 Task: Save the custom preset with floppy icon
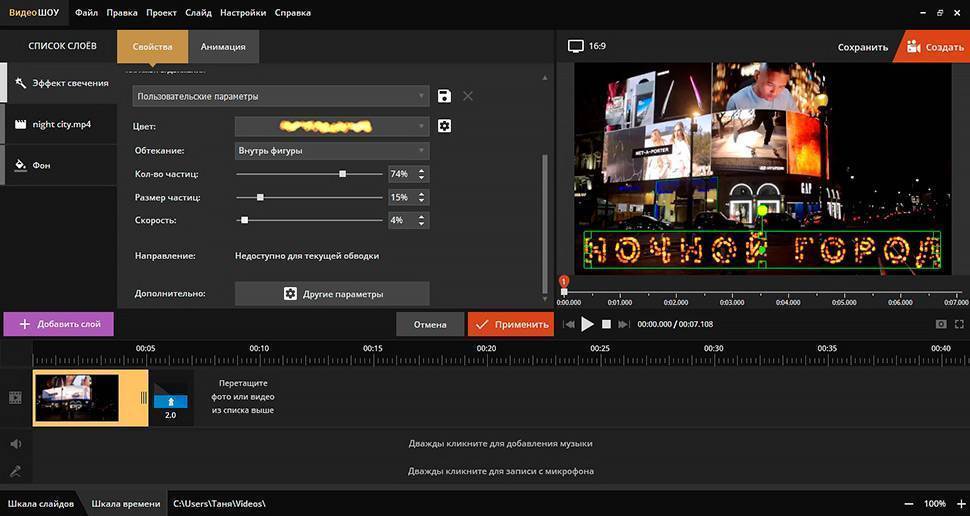445,96
